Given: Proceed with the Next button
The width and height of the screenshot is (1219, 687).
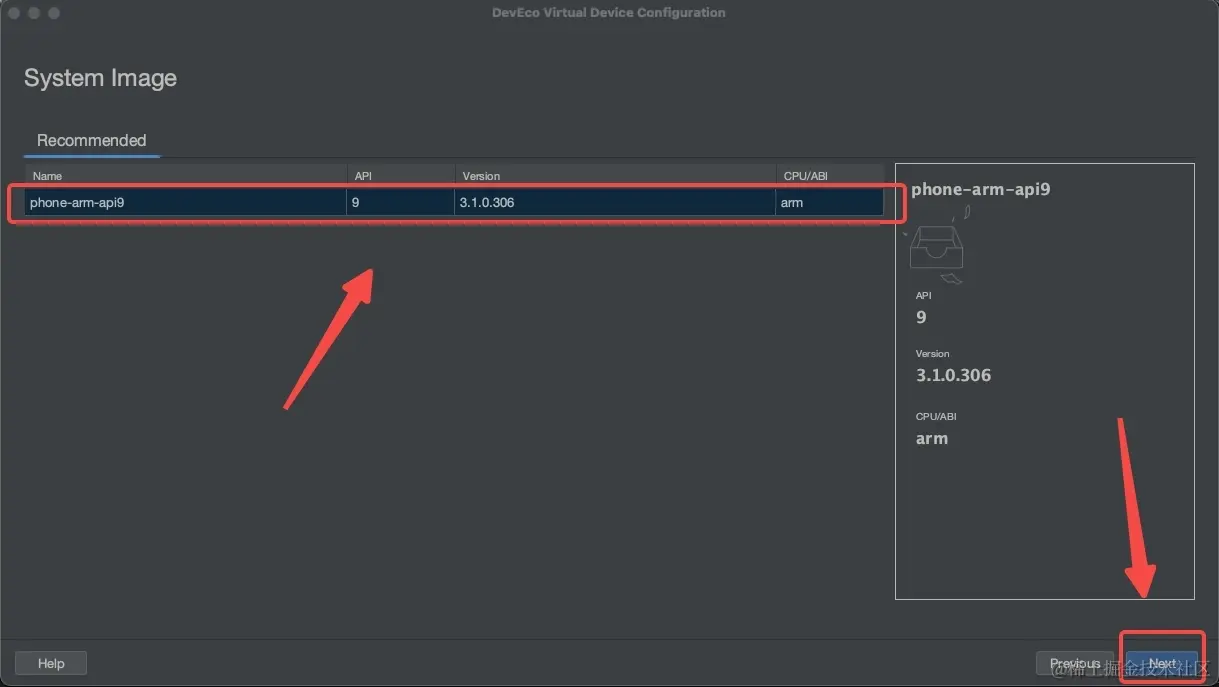Looking at the screenshot, I should click(1162, 663).
